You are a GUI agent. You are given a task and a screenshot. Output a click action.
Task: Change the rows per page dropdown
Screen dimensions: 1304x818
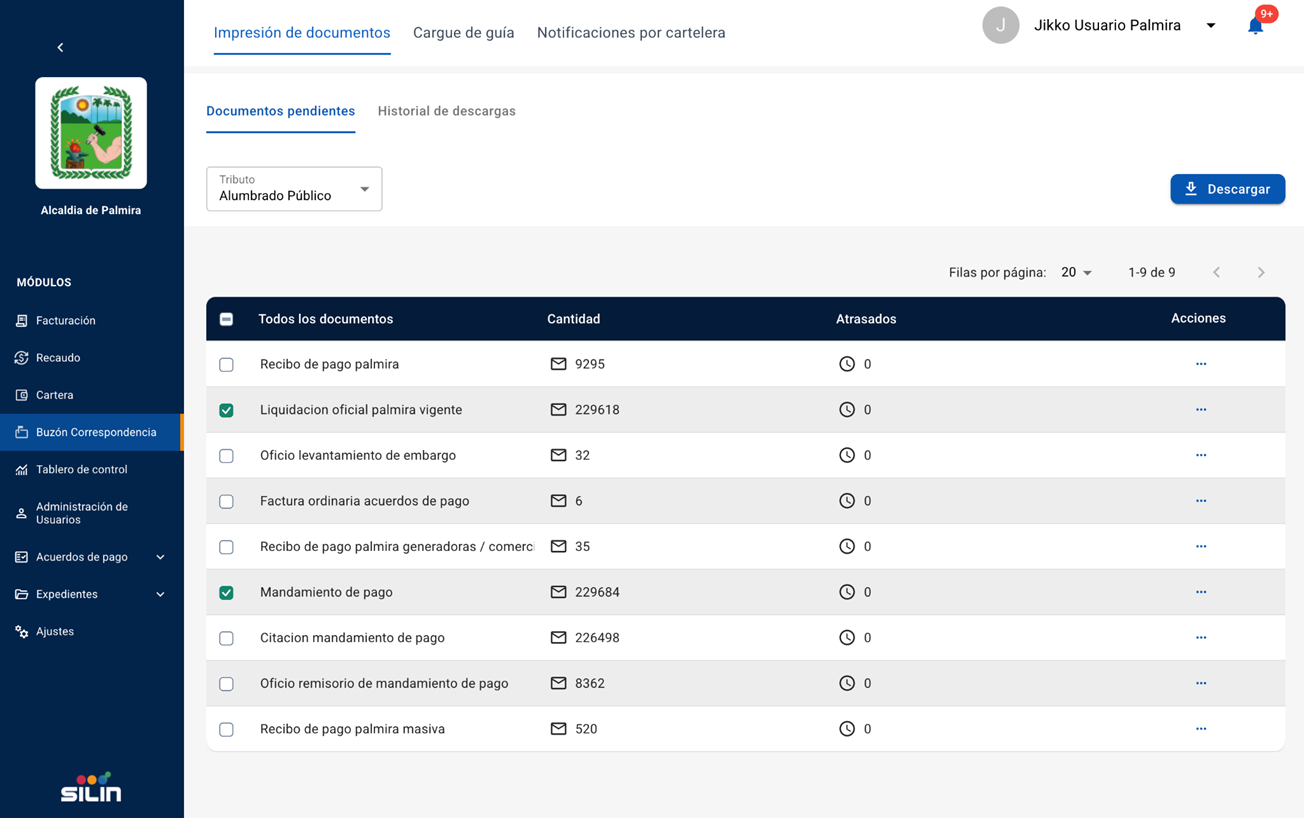[x=1076, y=273]
